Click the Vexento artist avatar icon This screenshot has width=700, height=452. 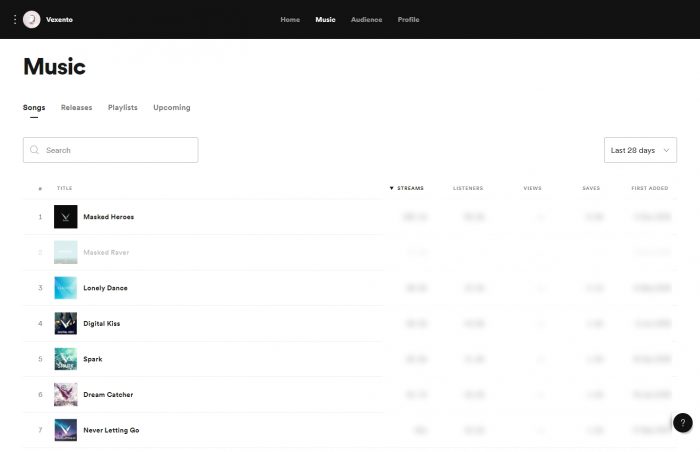pyautogui.click(x=32, y=19)
